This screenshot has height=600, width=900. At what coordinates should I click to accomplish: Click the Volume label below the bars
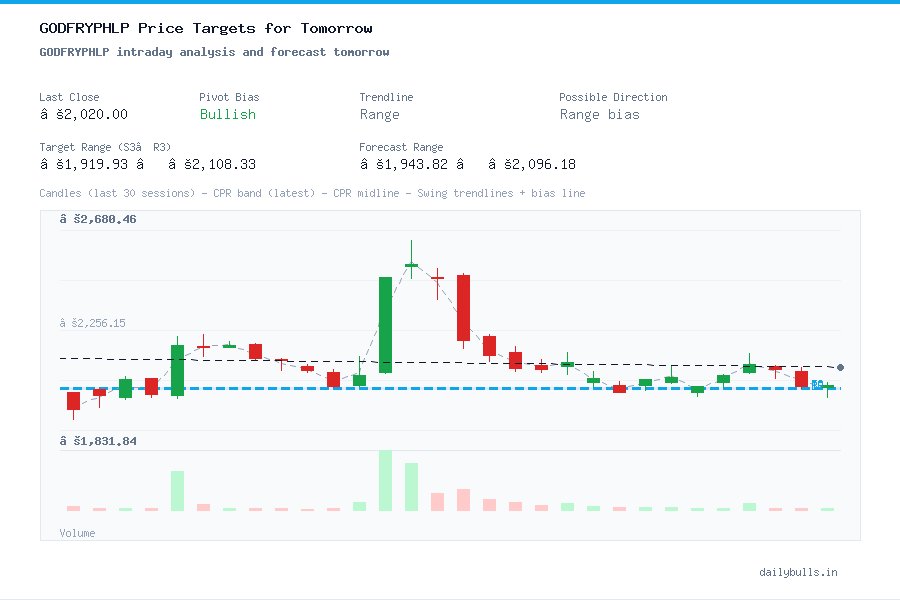[77, 533]
